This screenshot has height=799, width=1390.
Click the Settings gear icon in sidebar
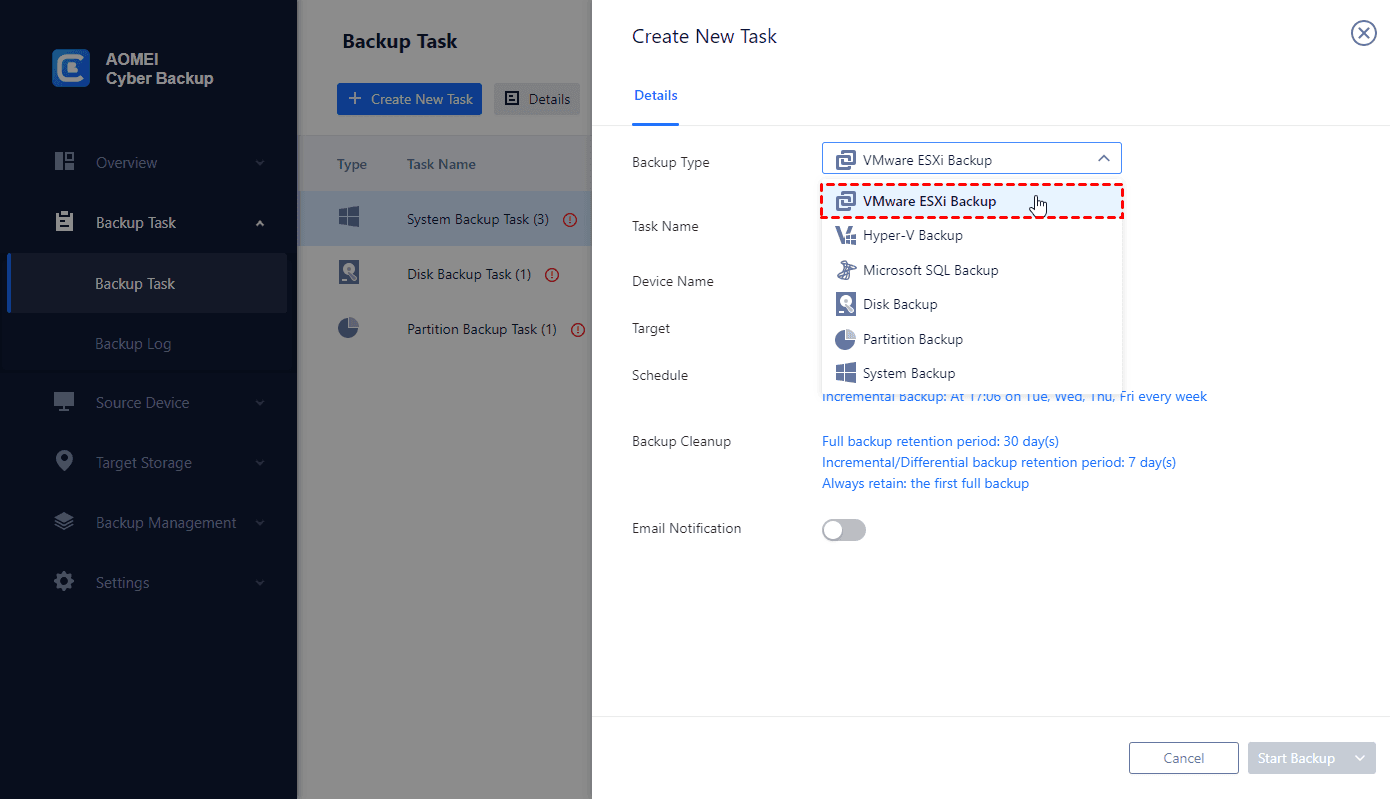coord(65,582)
